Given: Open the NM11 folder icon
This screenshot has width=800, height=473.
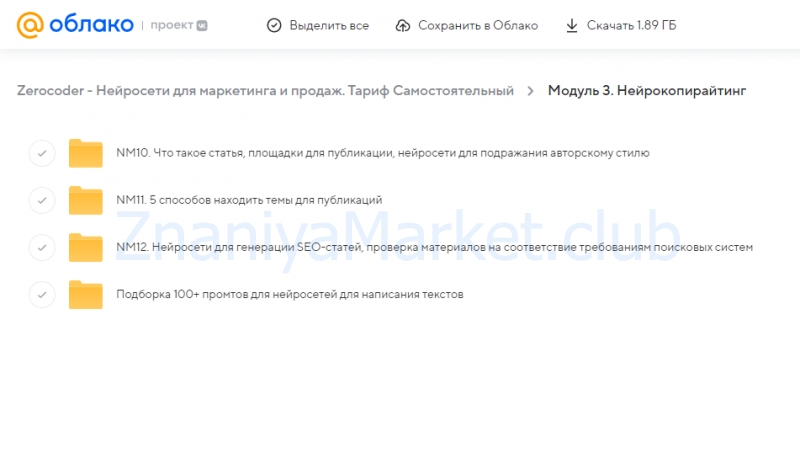Looking at the screenshot, I should point(86,200).
